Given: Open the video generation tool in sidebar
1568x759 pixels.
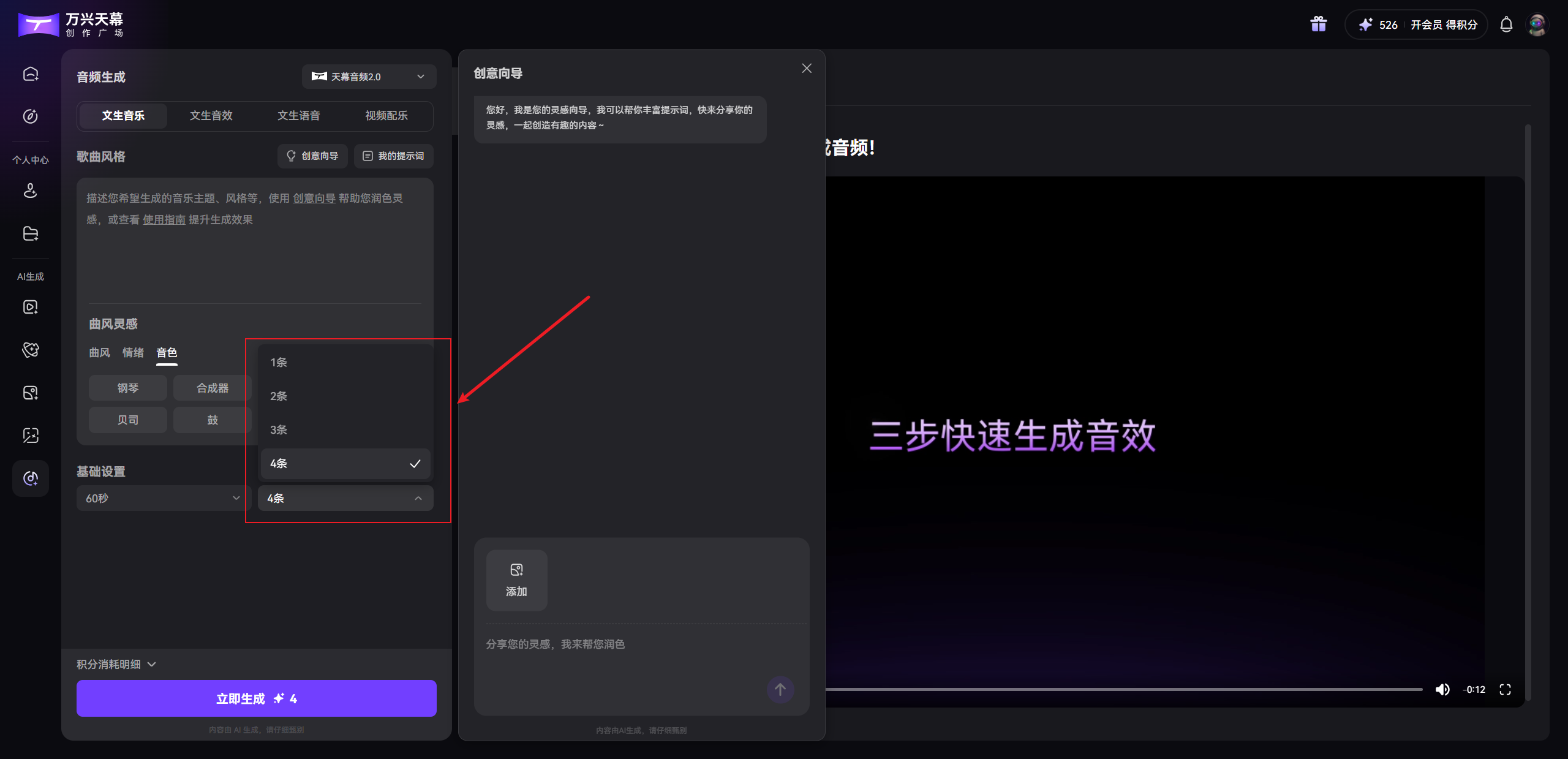Looking at the screenshot, I should pos(30,307).
